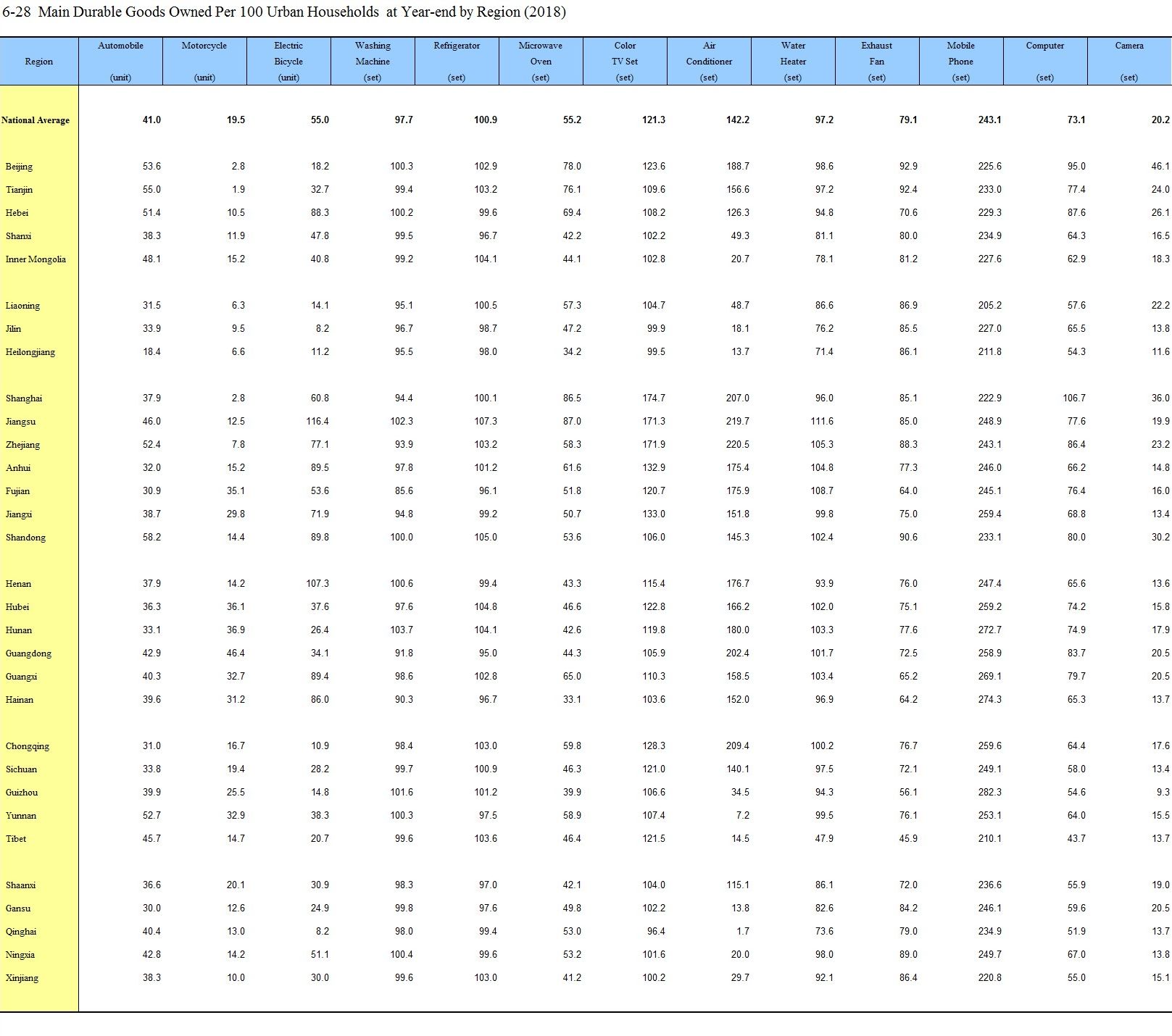This screenshot has width=1172, height=1036.
Task: Click the Tibet row label
Action: pyautogui.click(x=16, y=839)
